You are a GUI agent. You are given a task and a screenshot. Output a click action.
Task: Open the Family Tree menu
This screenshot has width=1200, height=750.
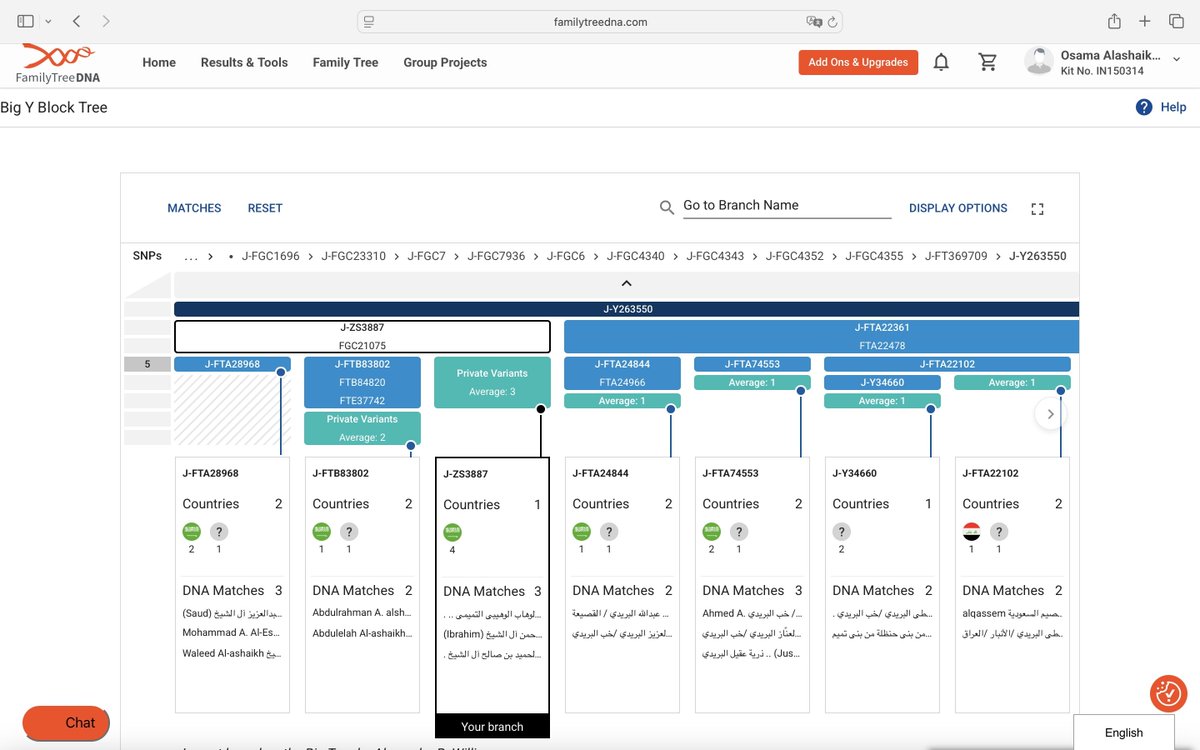(345, 62)
